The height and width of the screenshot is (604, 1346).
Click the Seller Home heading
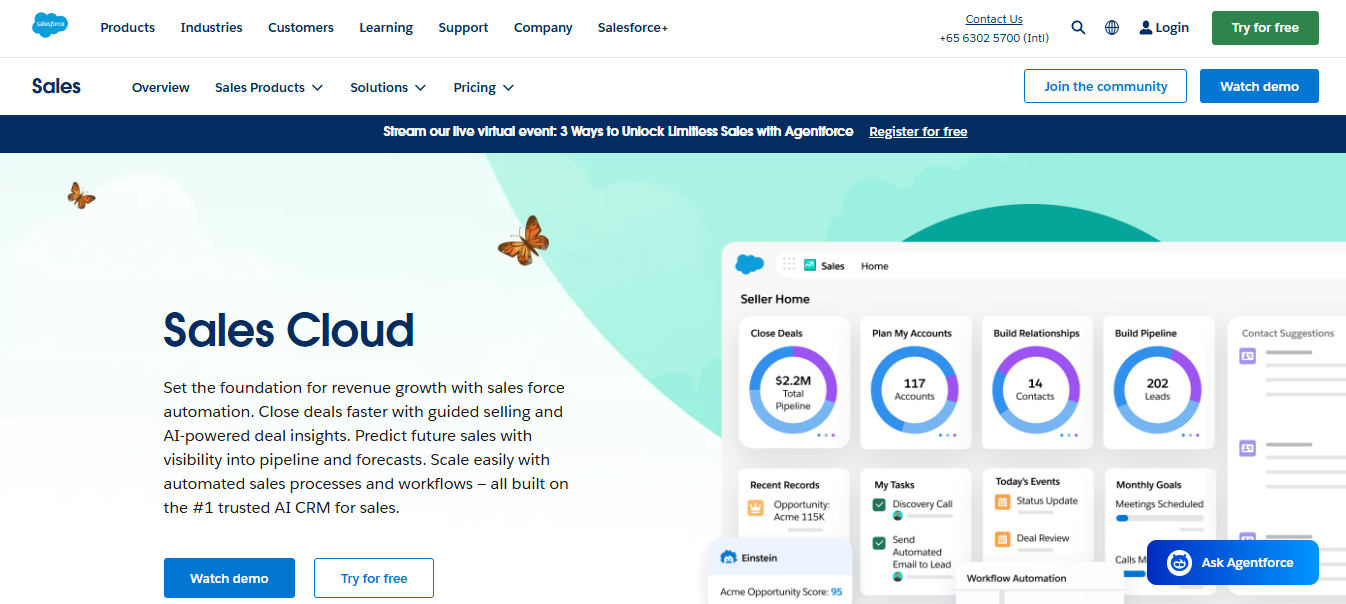[x=775, y=299]
